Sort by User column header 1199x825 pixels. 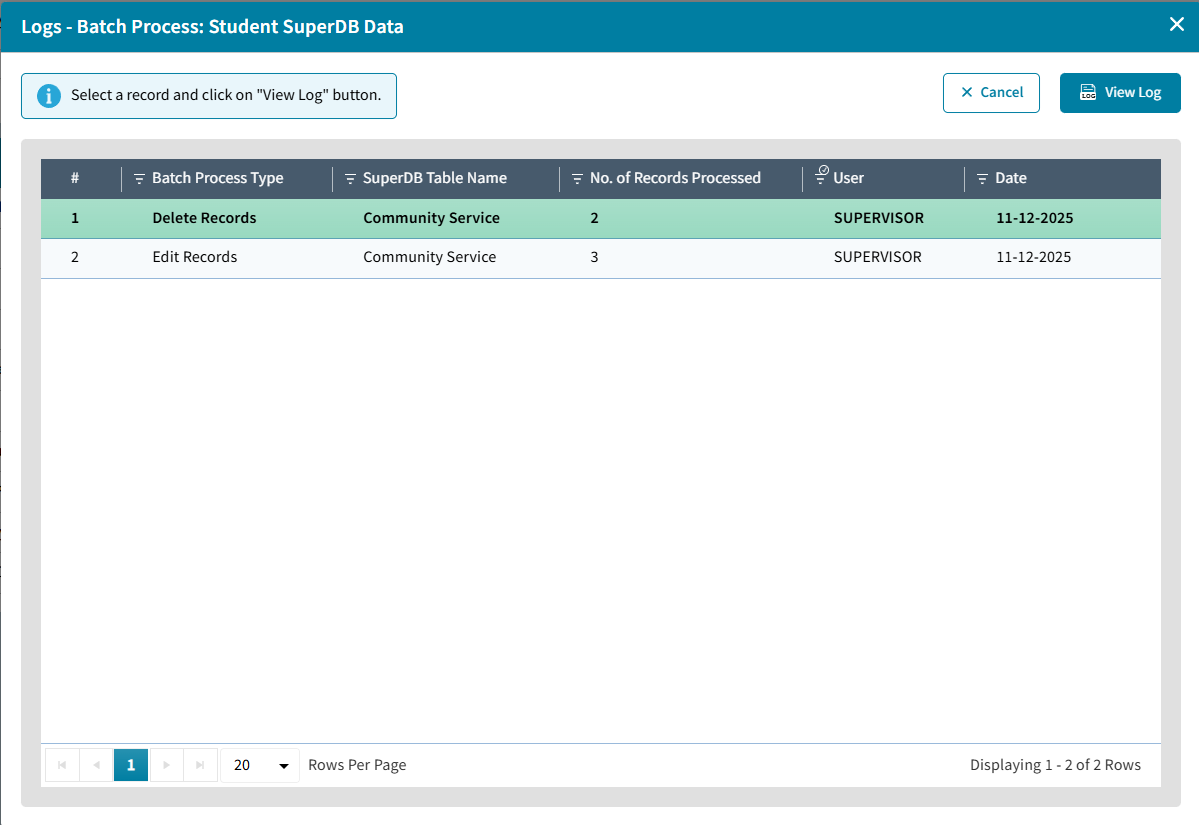pyautogui.click(x=848, y=178)
